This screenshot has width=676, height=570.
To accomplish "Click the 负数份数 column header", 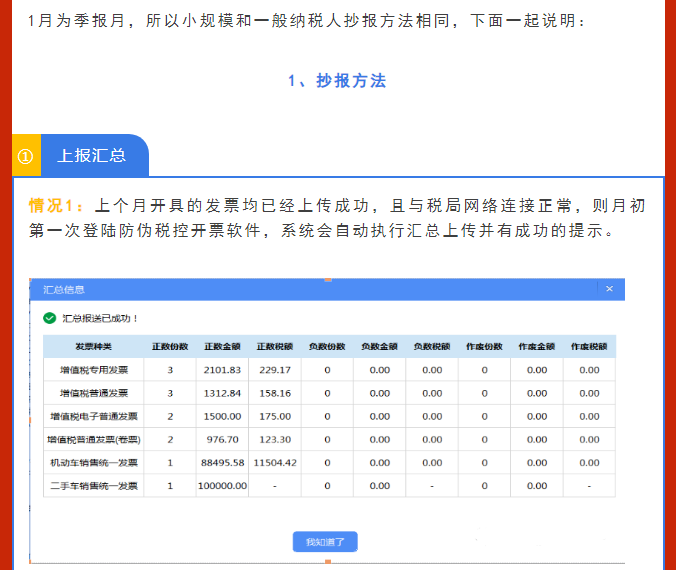I will pos(327,346).
